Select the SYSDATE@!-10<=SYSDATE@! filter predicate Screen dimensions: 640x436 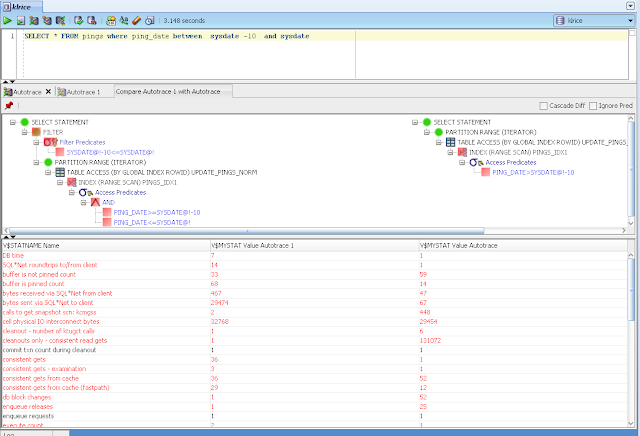coord(110,152)
